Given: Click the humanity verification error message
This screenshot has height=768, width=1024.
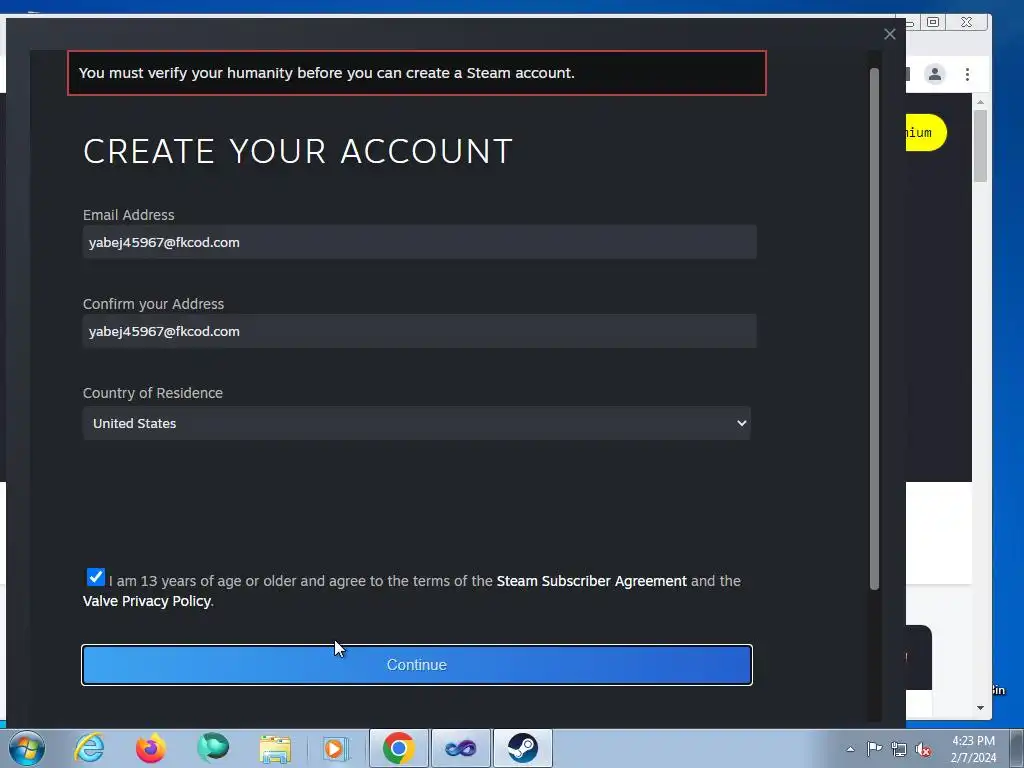Looking at the screenshot, I should click(417, 73).
